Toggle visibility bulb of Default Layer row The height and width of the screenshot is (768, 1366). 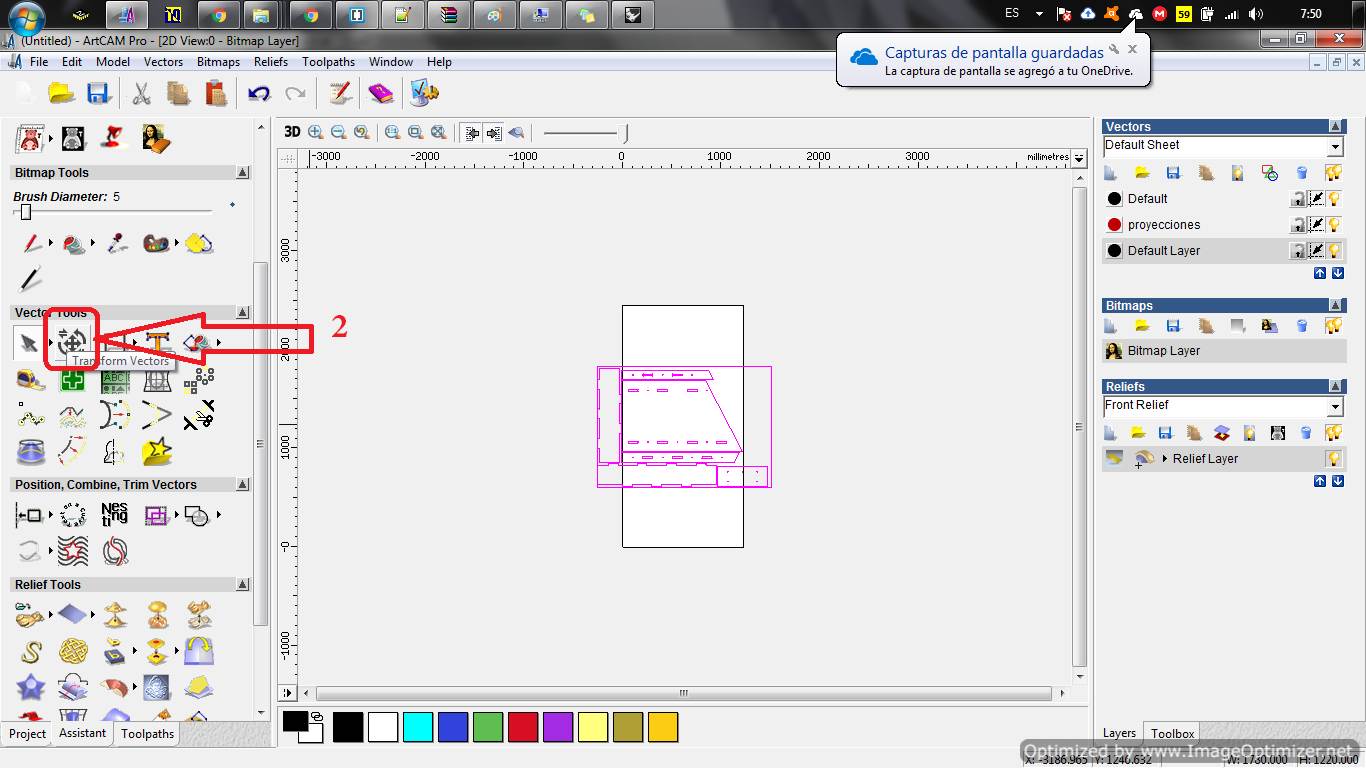coord(1334,251)
